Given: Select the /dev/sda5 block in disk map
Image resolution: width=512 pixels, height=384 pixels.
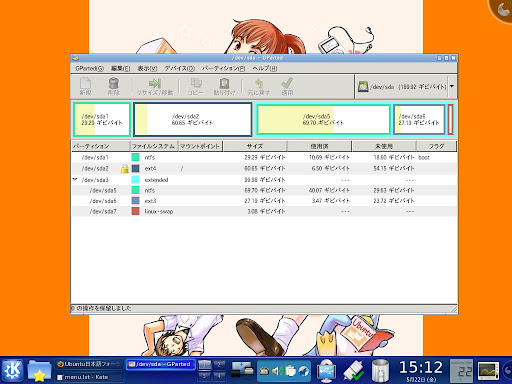Looking at the screenshot, I should 323,119.
